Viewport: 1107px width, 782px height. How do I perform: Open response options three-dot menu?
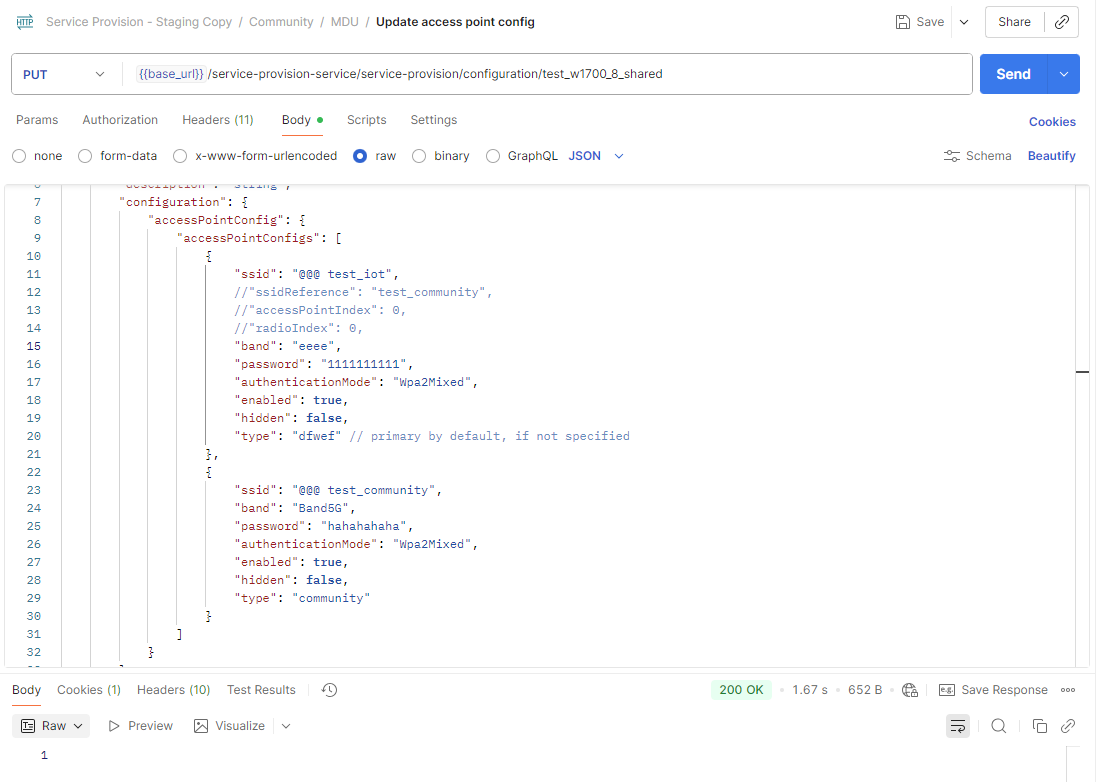pos(1068,690)
